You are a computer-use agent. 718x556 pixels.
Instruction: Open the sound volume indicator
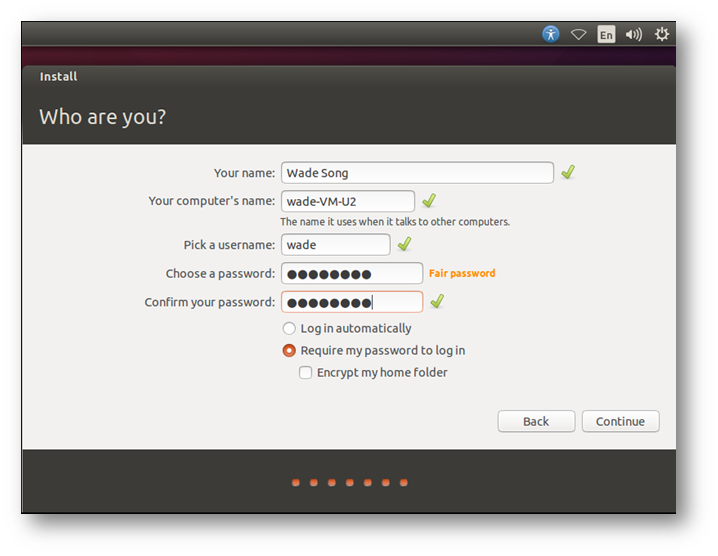(x=634, y=34)
